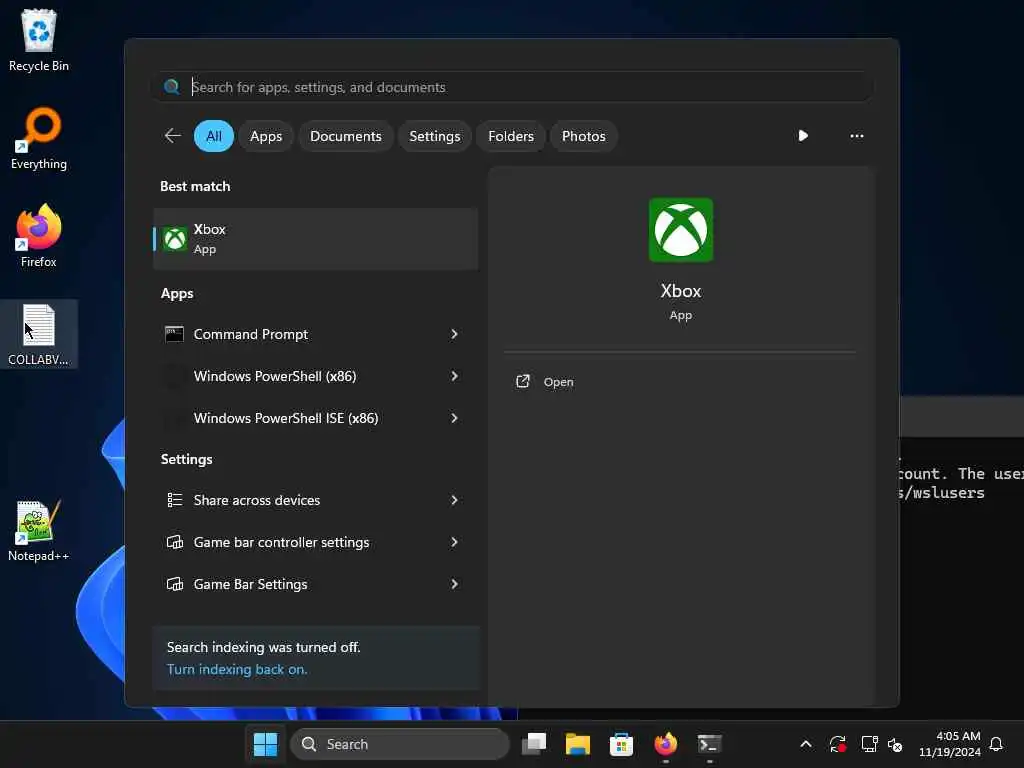Expand Game Bar Settings chevron
Screen dimensions: 1024x768
454,584
